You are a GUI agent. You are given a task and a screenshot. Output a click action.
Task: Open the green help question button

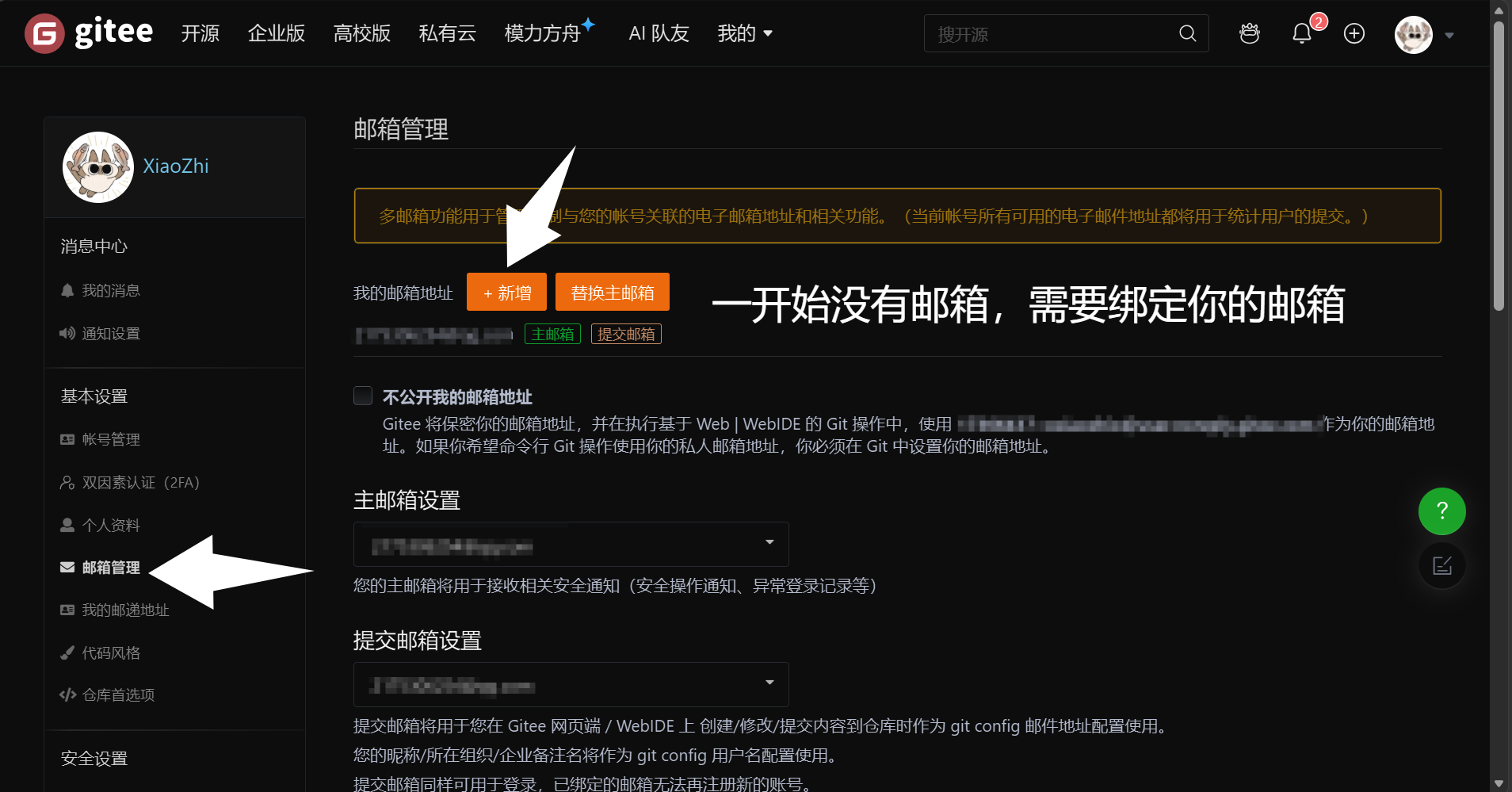pyautogui.click(x=1442, y=511)
